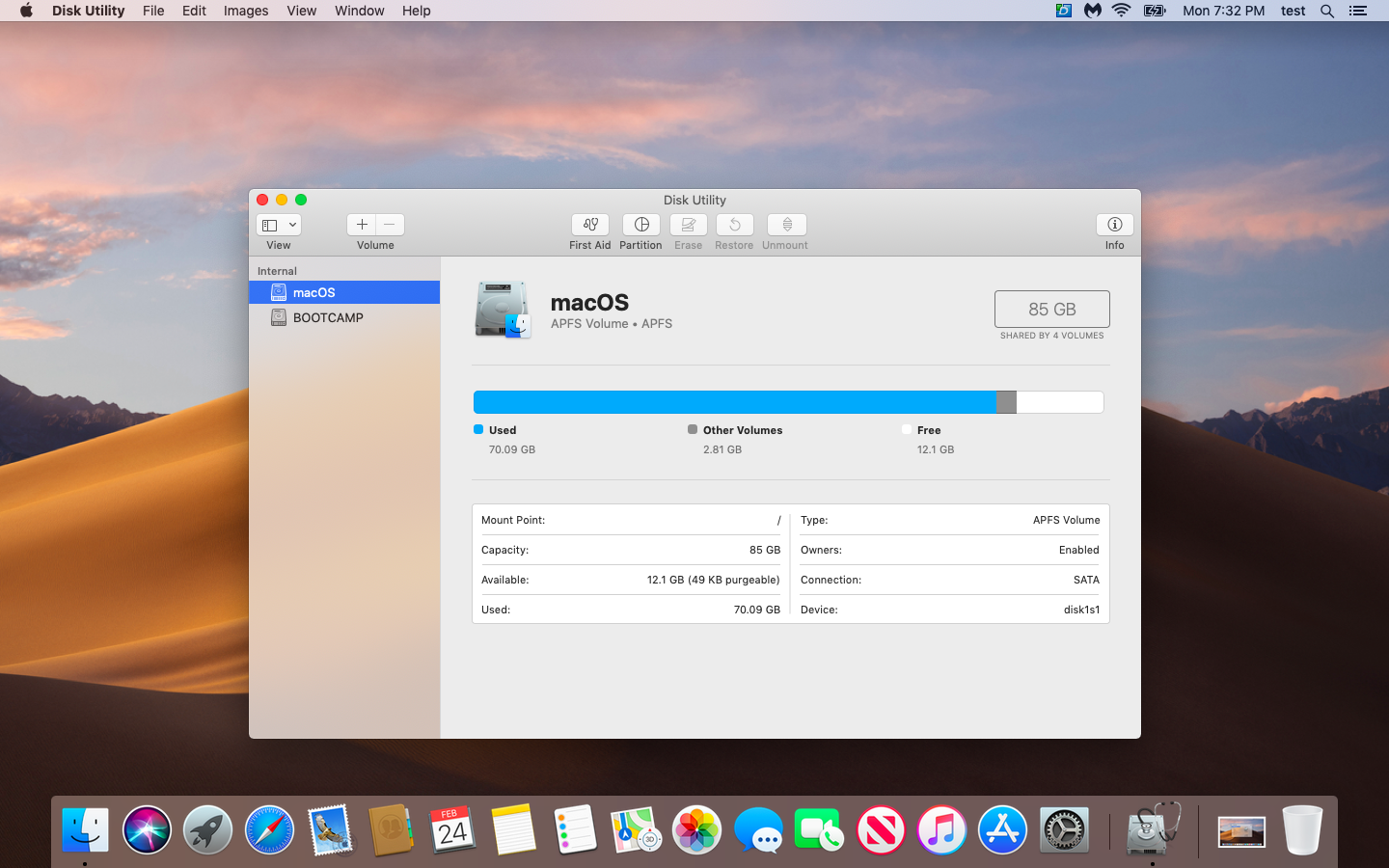Click the Available value 12.1 GB
Viewport: 1389px width, 868px height.
[713, 580]
